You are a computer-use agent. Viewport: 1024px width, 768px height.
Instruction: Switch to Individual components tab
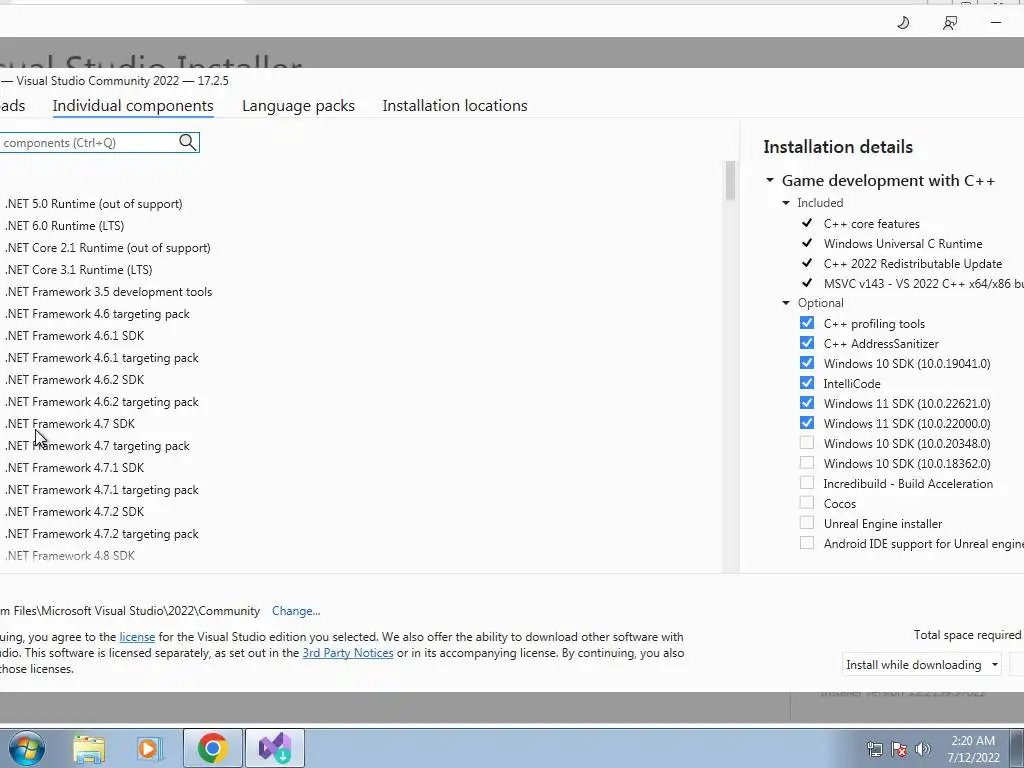(133, 106)
